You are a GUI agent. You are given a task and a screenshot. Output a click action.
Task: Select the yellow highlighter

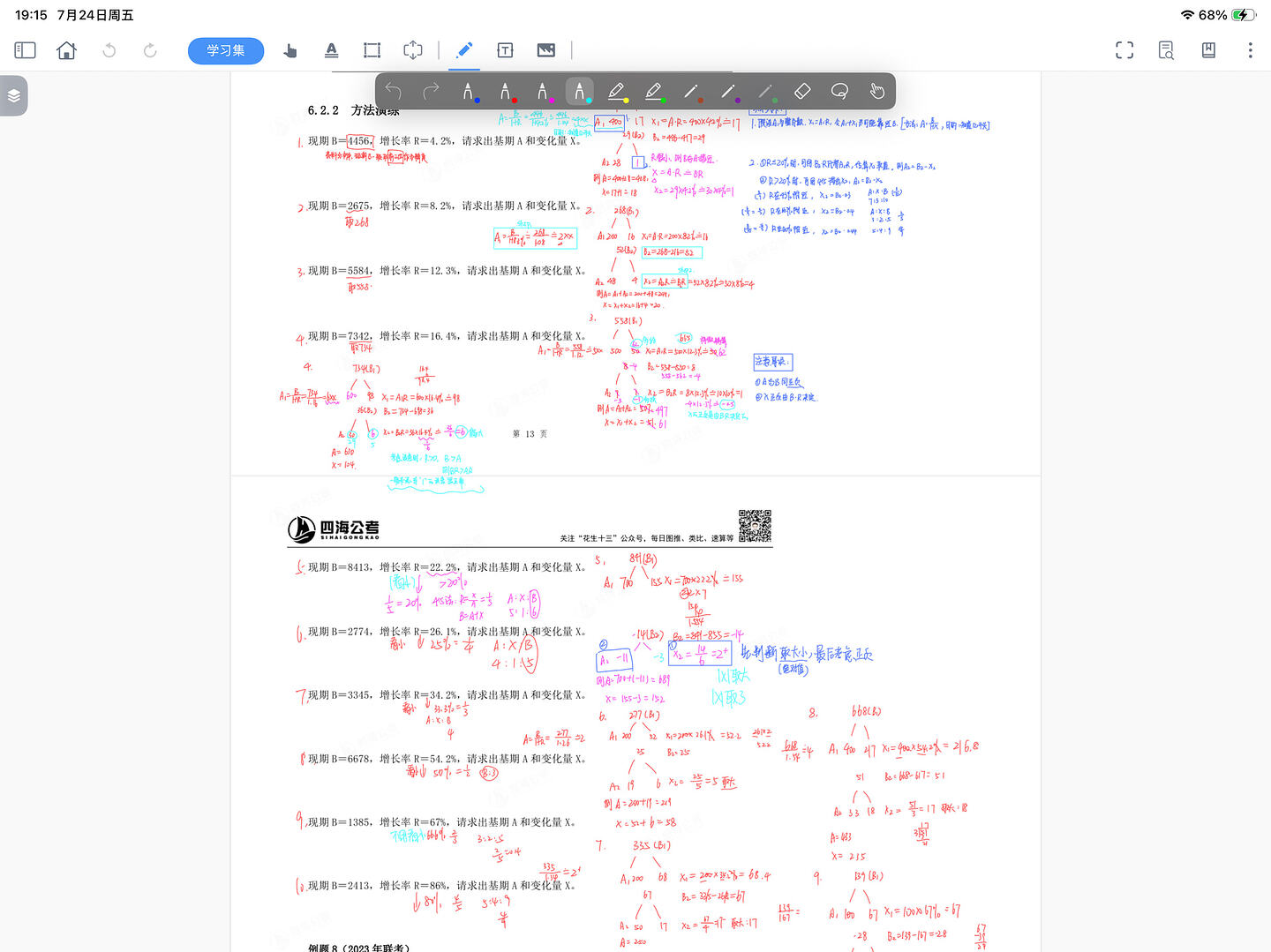point(617,91)
